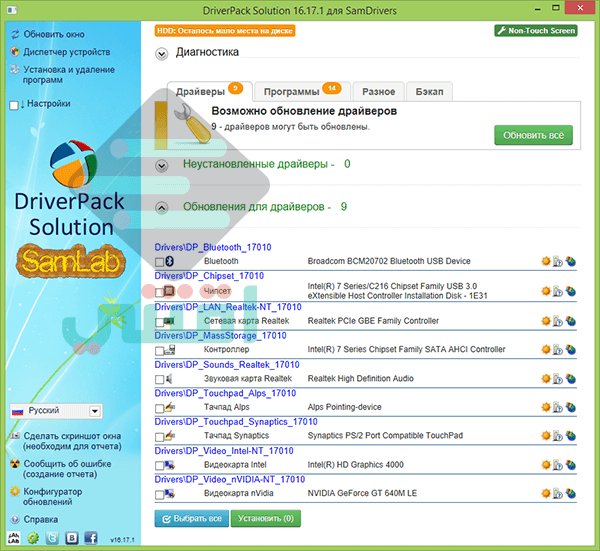Click the Установить (0) button

(x=266, y=518)
